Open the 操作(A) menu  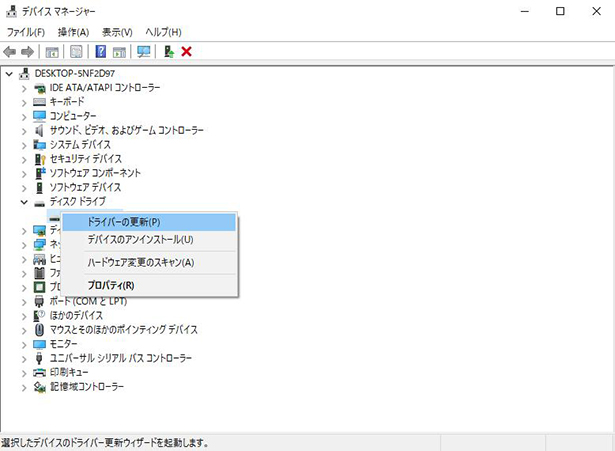[73, 32]
